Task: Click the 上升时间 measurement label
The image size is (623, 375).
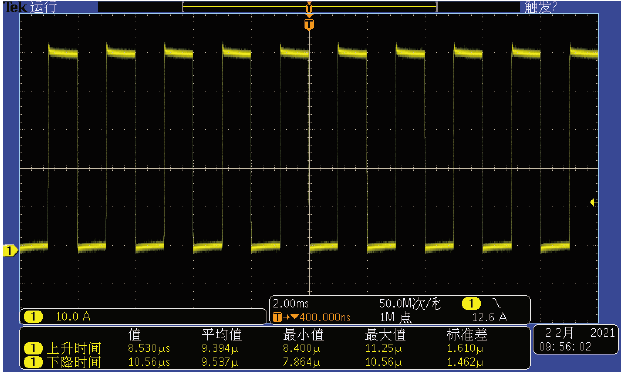Action: click(x=74, y=348)
